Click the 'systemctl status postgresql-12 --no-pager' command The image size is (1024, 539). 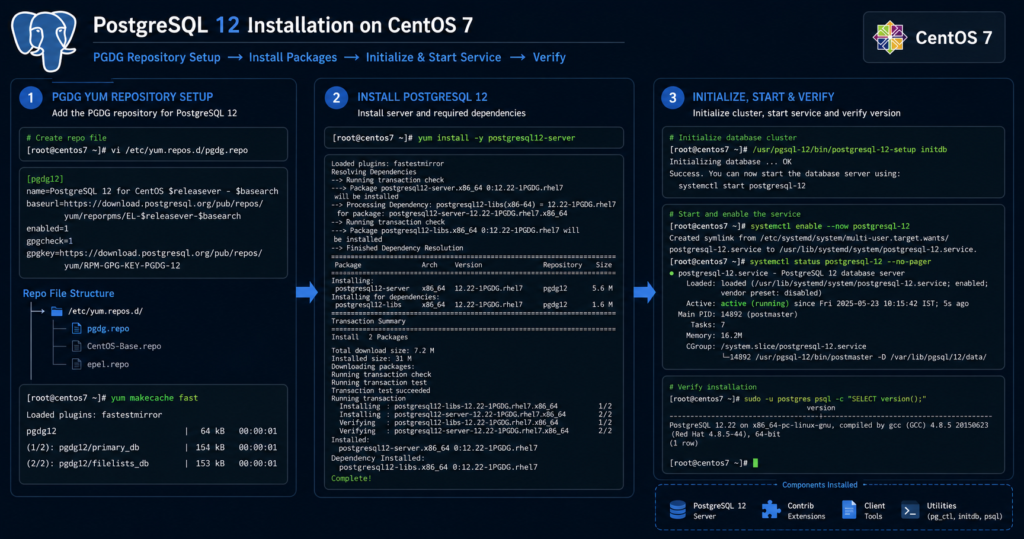point(840,261)
